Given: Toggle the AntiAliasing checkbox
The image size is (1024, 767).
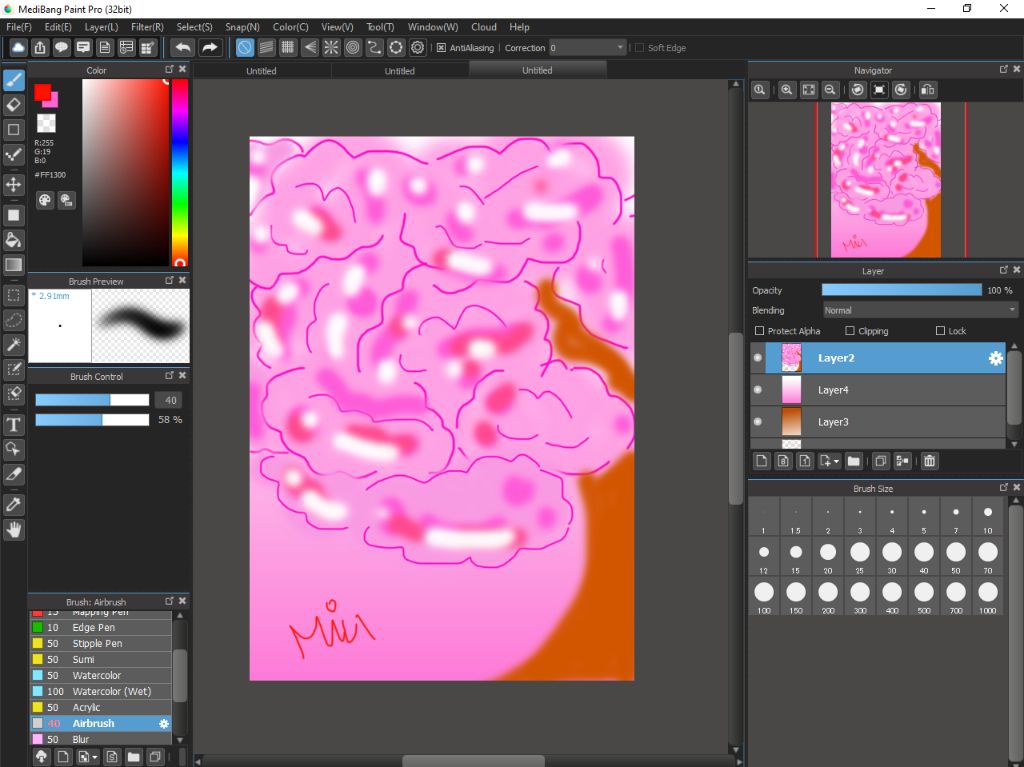Looking at the screenshot, I should [441, 48].
